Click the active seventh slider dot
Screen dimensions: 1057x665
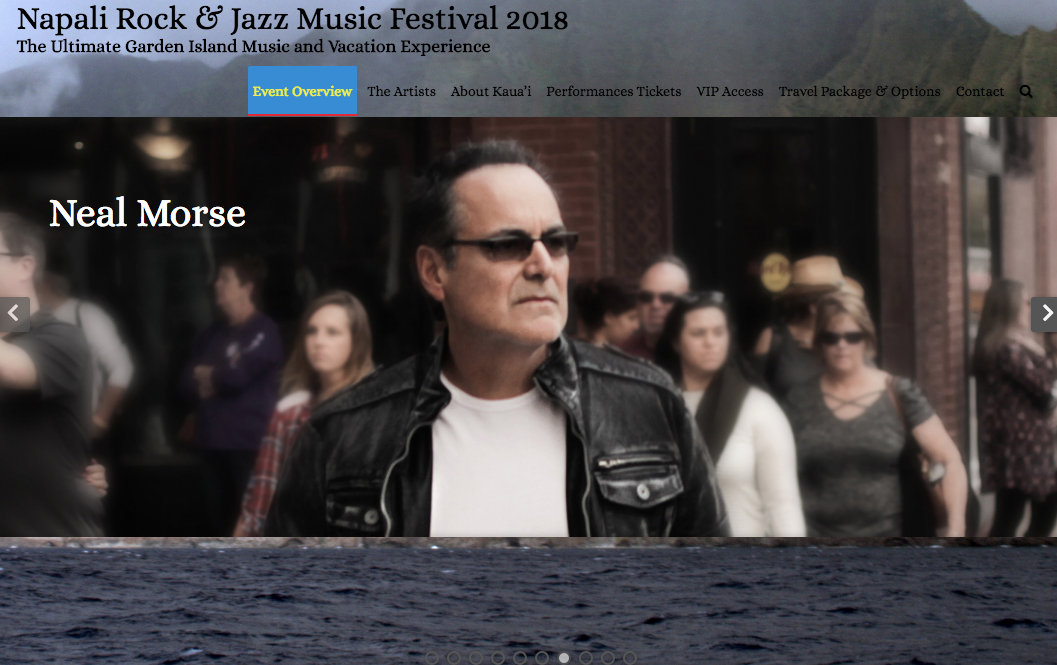click(564, 658)
